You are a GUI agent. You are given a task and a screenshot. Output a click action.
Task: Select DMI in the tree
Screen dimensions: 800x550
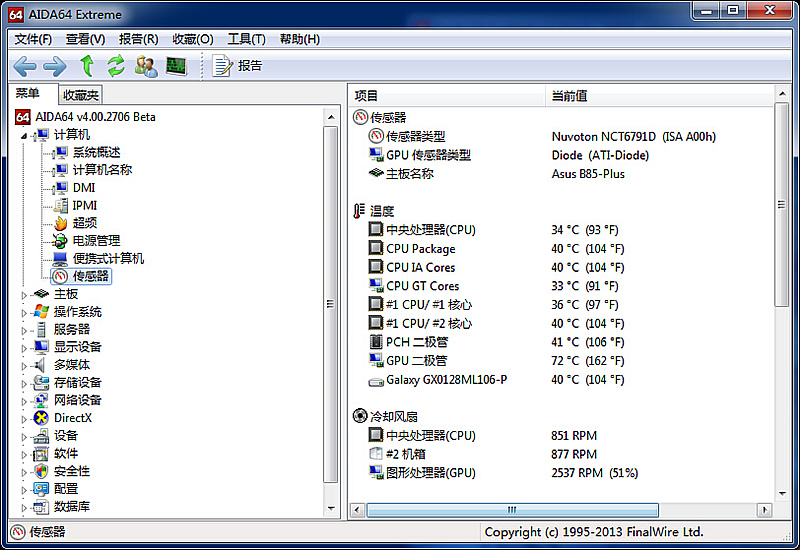(x=84, y=188)
